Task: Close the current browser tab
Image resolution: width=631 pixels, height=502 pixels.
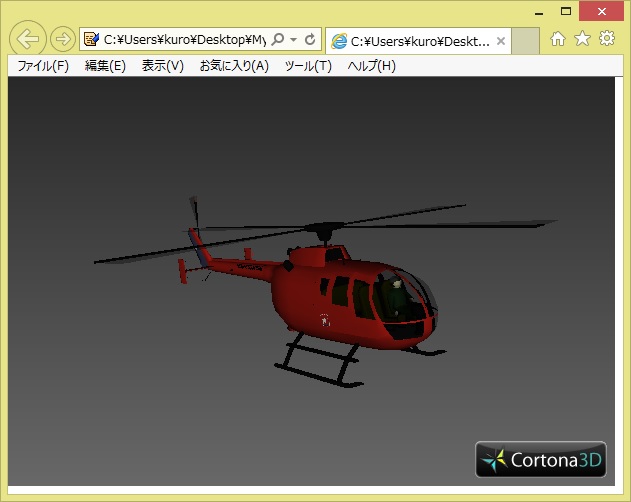Action: 501,41
